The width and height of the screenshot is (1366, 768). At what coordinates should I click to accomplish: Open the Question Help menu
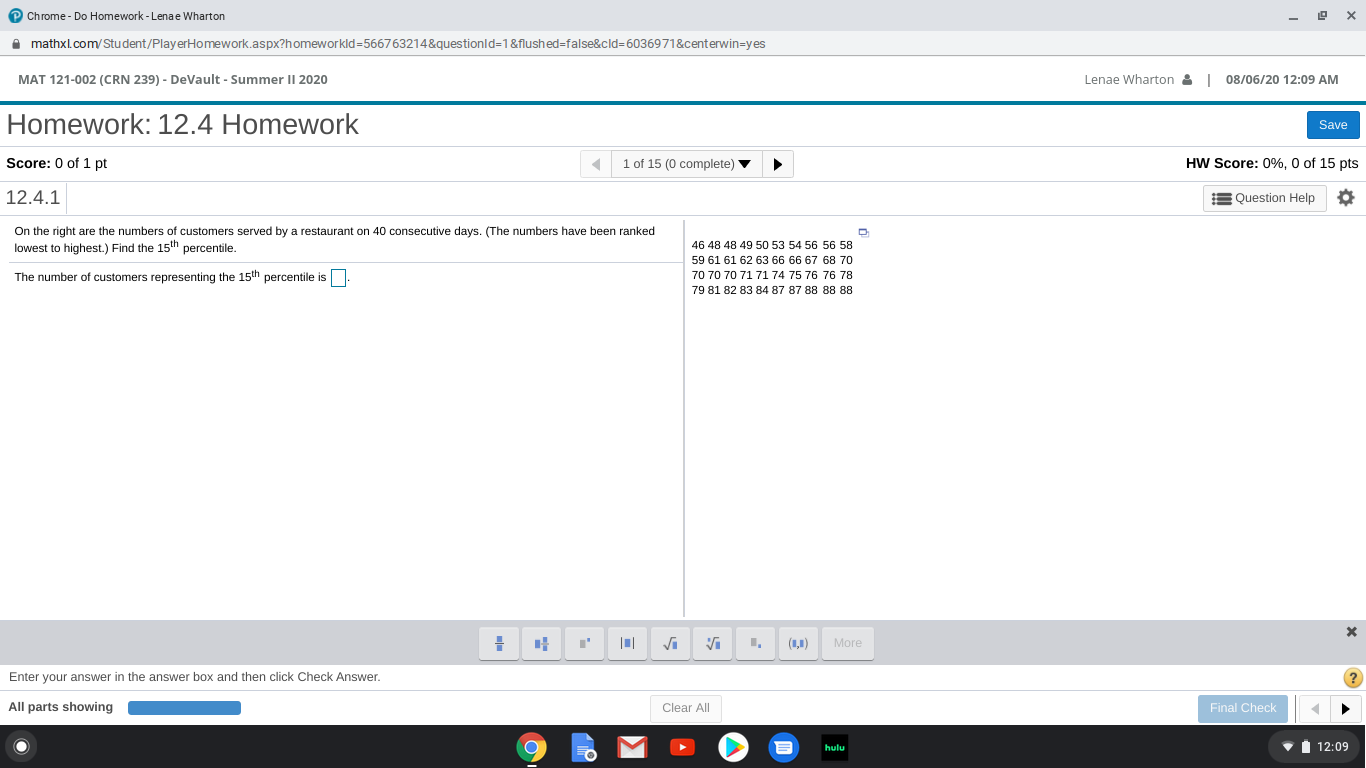[x=1264, y=198]
